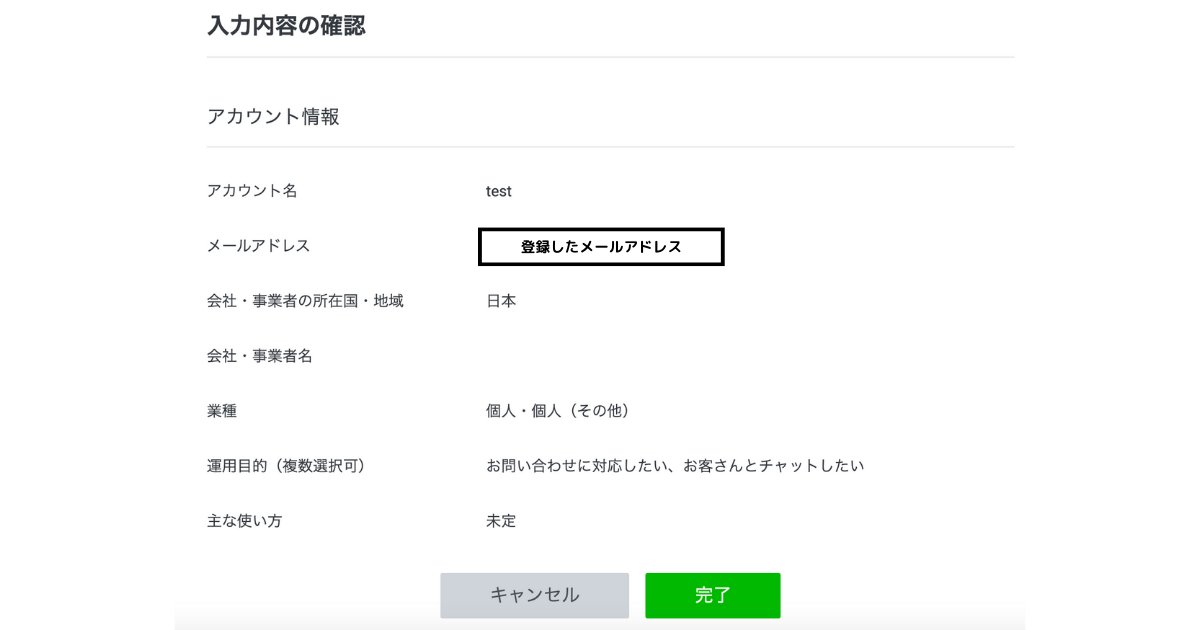Click the アカウント情報 section header
The height and width of the screenshot is (630, 1200).
click(271, 116)
